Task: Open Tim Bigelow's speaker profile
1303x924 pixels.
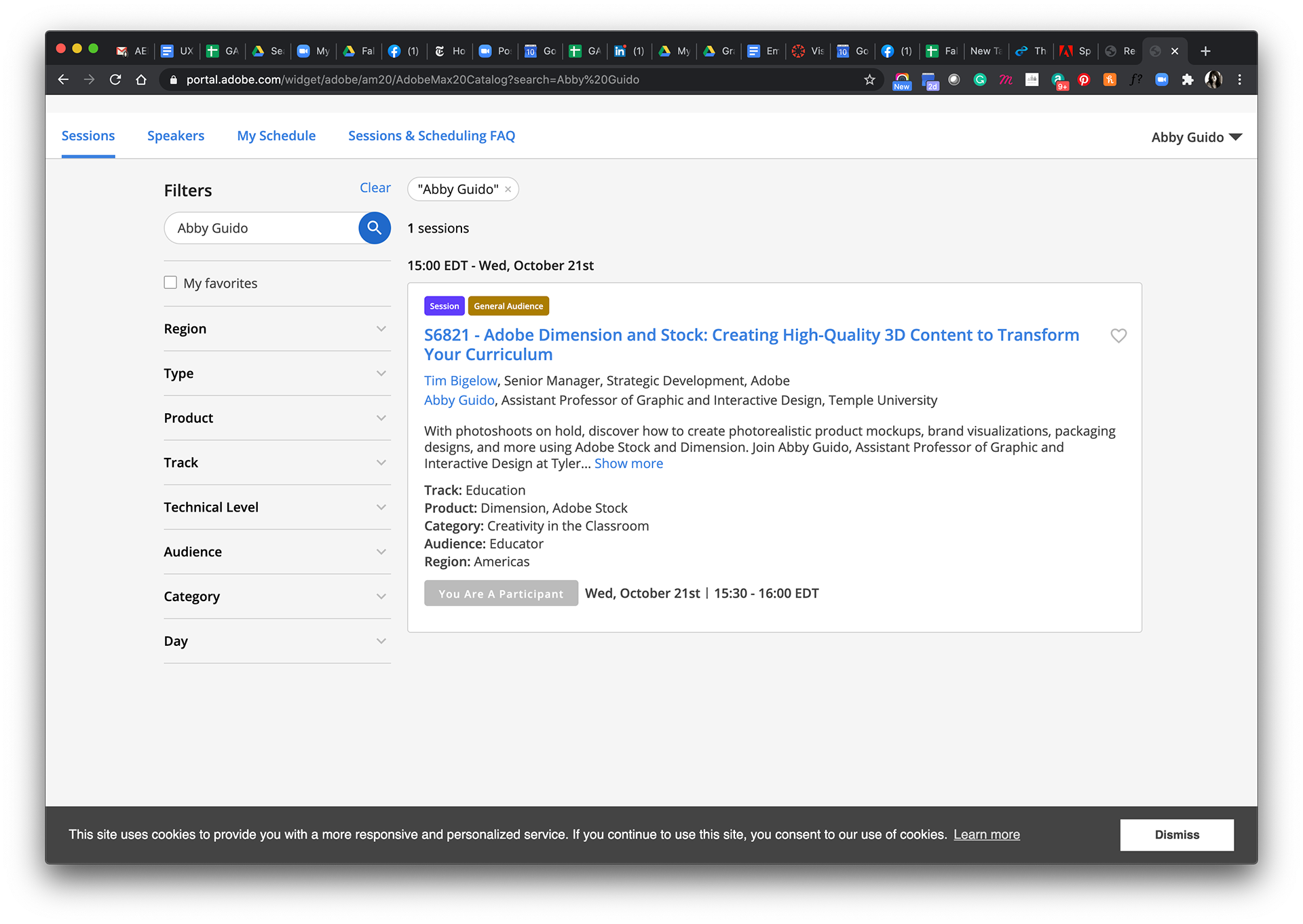Action: pyautogui.click(x=460, y=381)
